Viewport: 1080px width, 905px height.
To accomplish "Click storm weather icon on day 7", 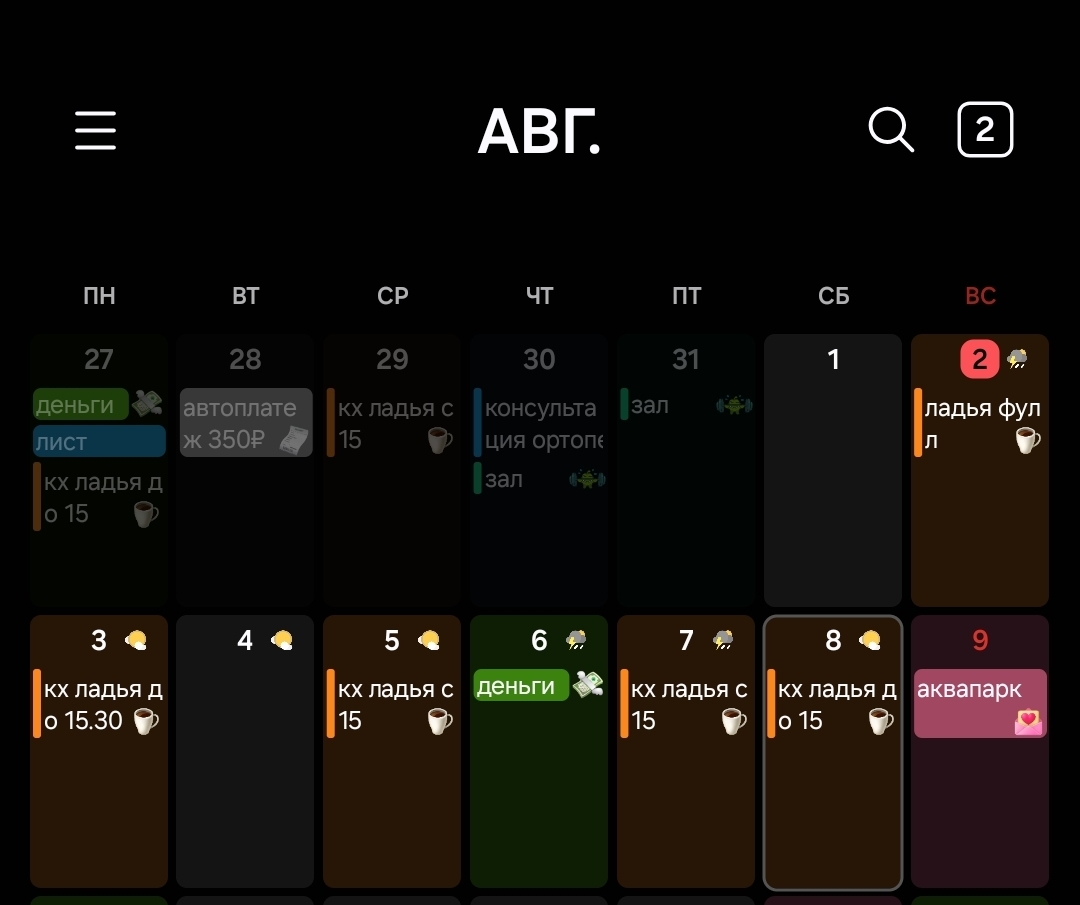I will (x=723, y=641).
